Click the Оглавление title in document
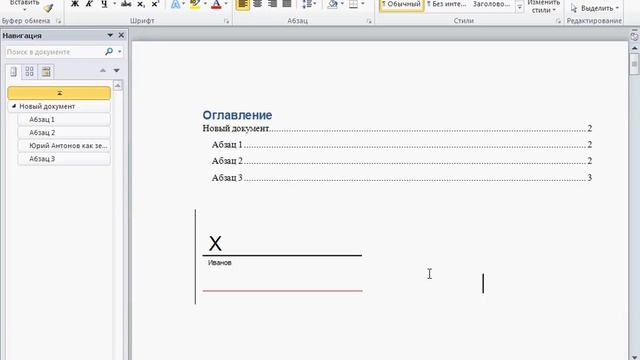This screenshot has width=640, height=360. pos(237,115)
